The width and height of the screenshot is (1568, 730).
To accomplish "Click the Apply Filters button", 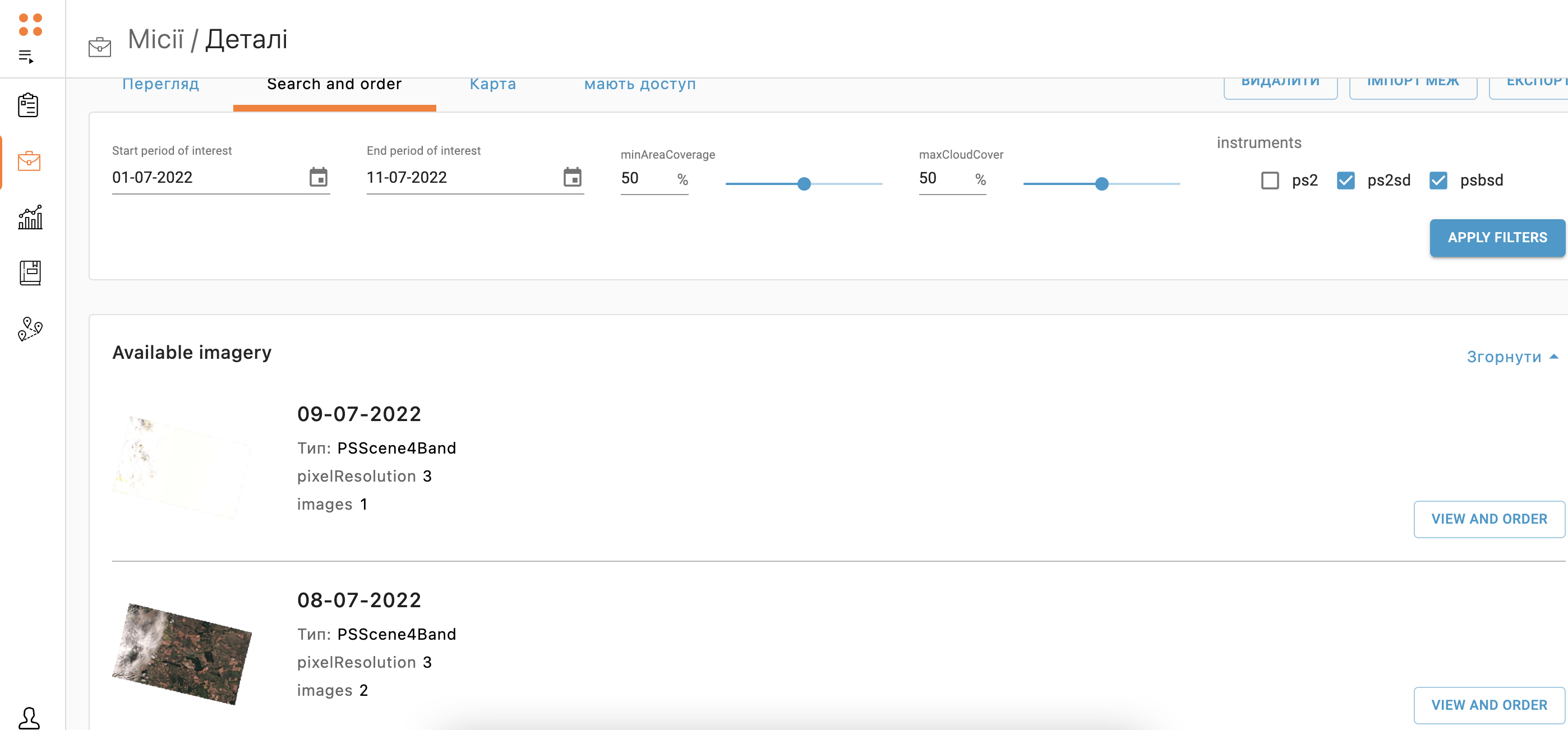I will pyautogui.click(x=1496, y=237).
